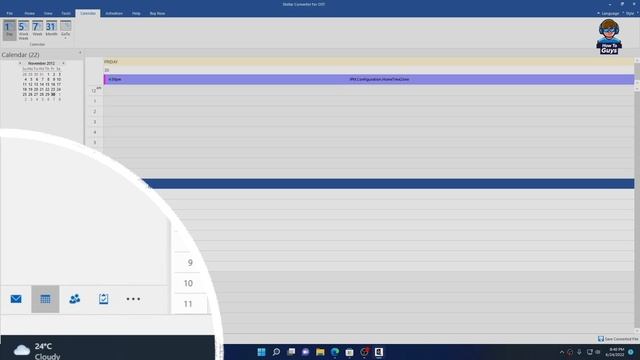The height and width of the screenshot is (360, 640).
Task: Switch to Day view in ribbon
Action: click(x=9, y=30)
